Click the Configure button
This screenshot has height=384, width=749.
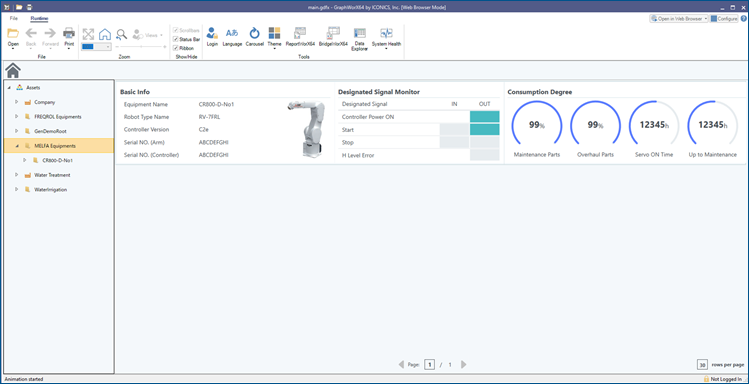[724, 19]
